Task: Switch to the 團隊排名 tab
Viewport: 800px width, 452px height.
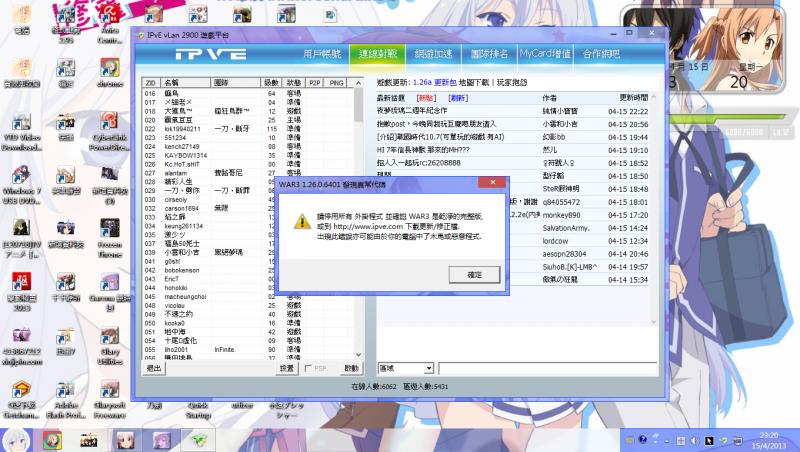Action: point(489,54)
